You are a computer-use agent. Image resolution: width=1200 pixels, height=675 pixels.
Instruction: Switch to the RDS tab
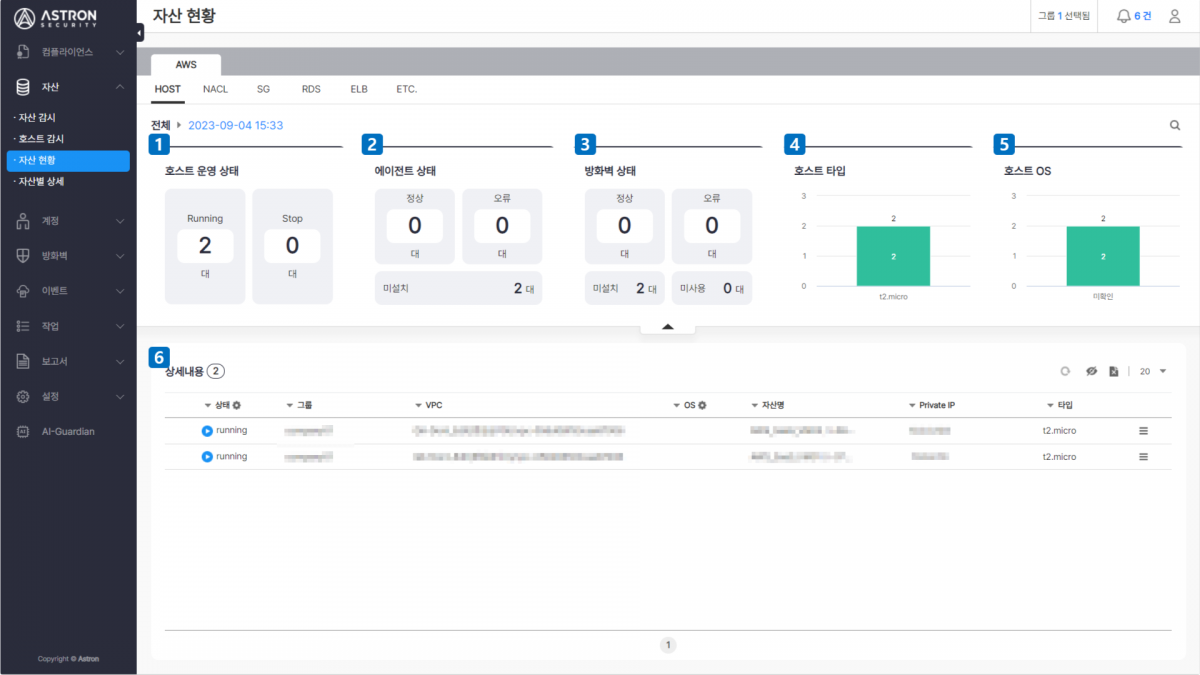pos(311,89)
